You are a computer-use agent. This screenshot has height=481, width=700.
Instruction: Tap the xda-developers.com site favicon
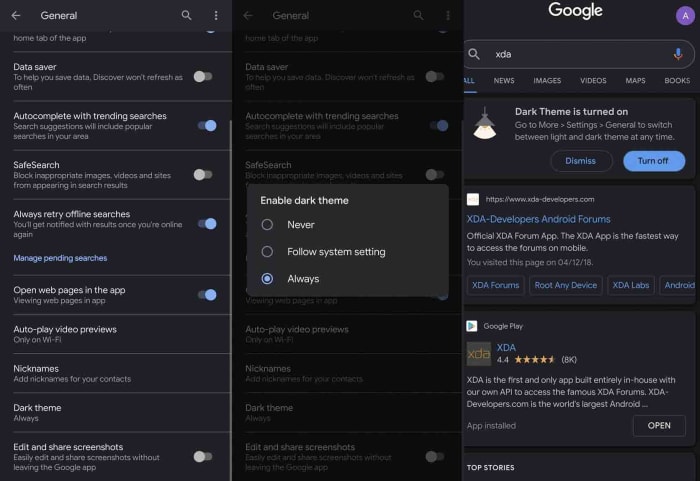point(473,199)
